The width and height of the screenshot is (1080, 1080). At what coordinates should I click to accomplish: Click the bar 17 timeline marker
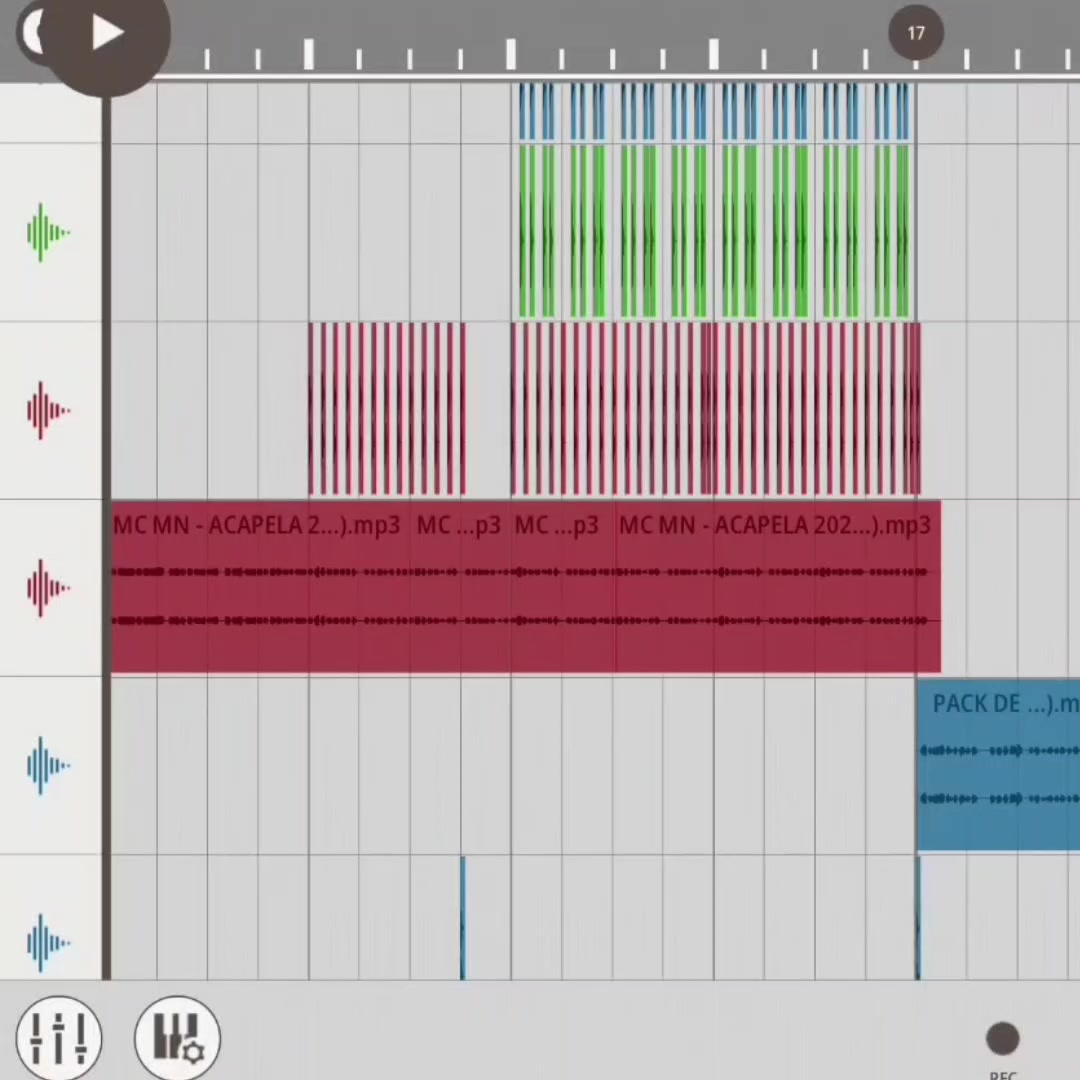[915, 33]
